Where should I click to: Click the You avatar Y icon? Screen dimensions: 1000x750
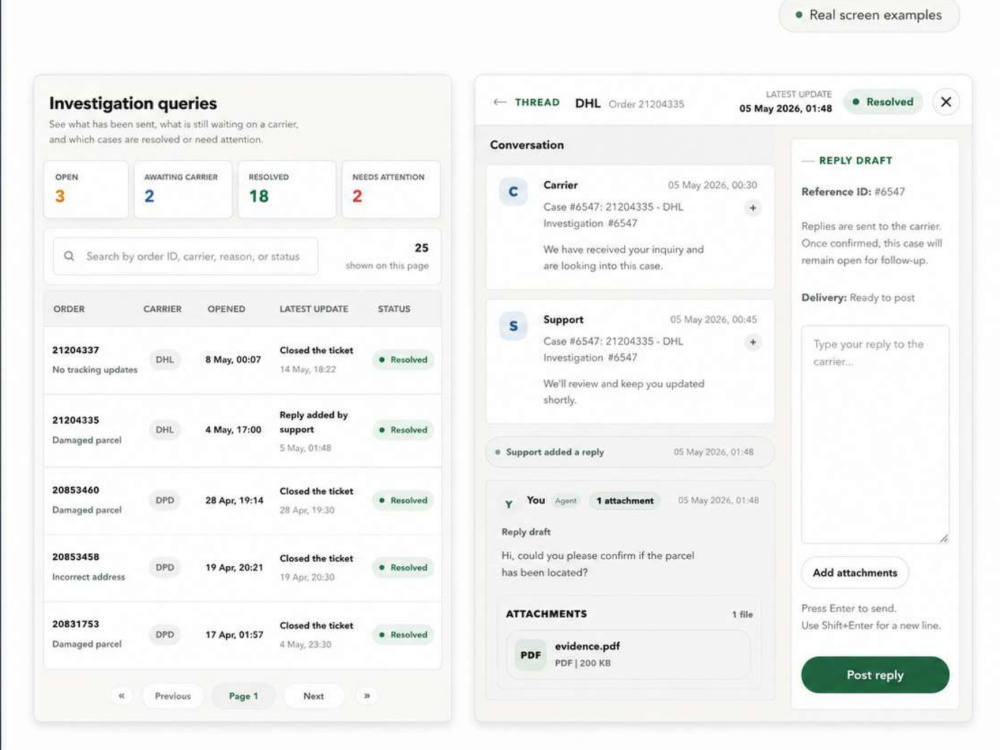pyautogui.click(x=509, y=504)
